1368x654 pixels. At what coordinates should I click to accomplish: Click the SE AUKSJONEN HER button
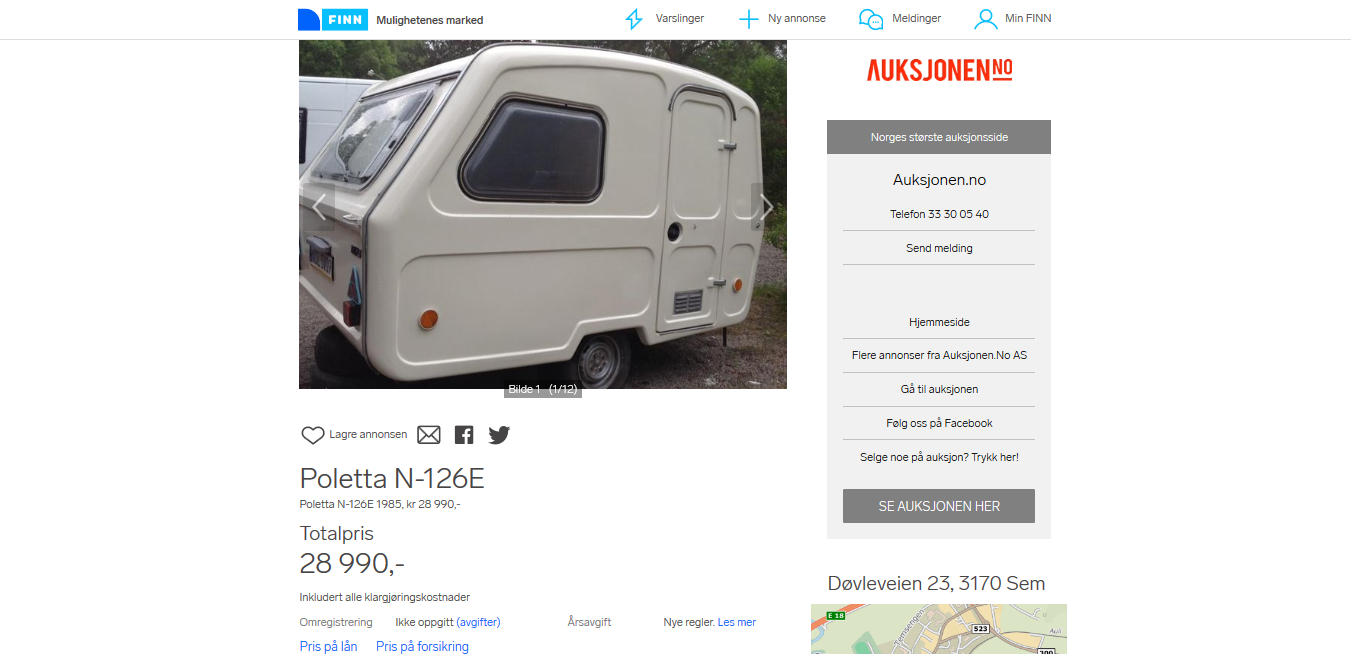[x=939, y=506]
